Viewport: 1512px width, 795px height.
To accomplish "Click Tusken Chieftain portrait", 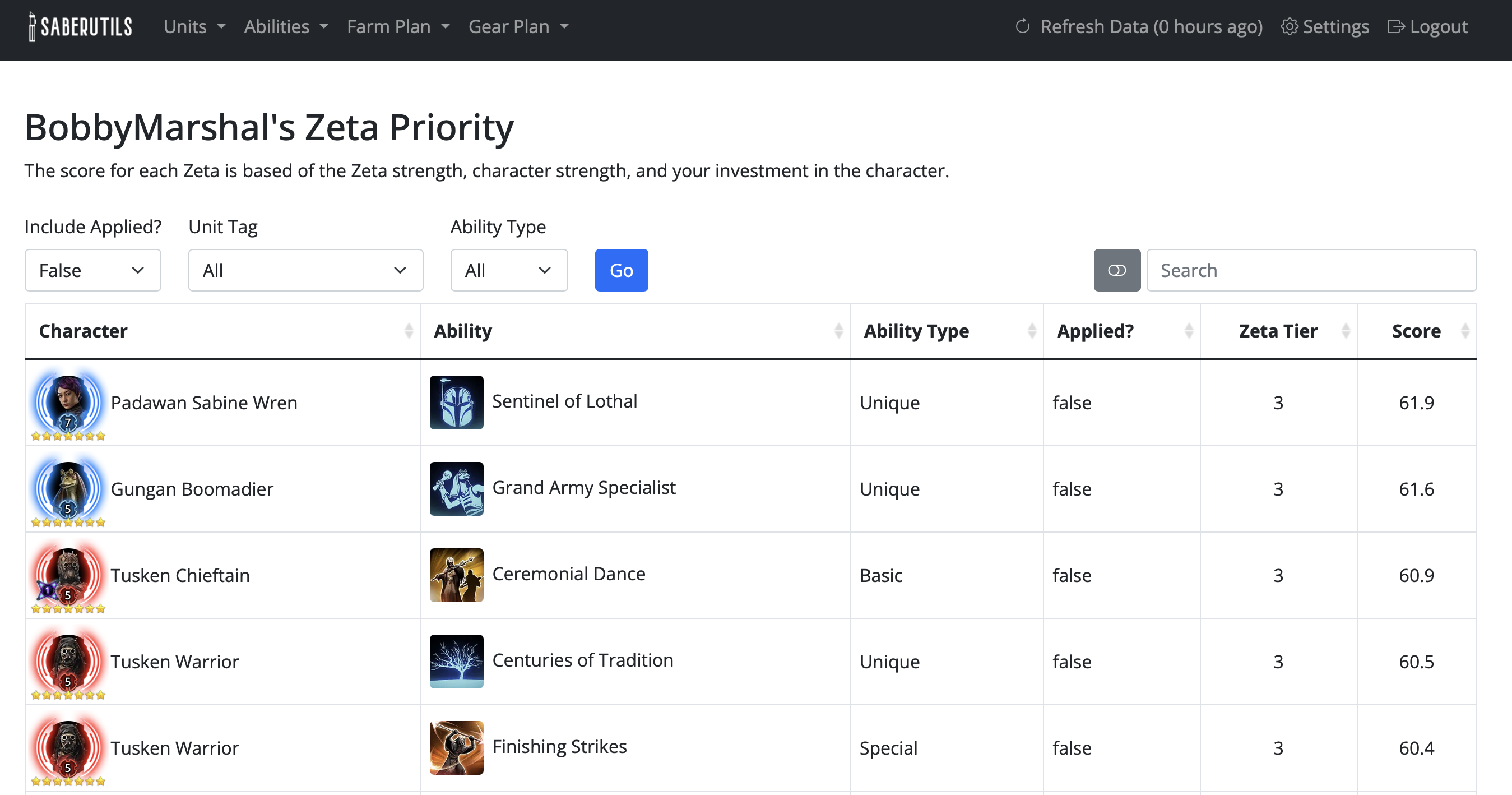I will pos(68,577).
